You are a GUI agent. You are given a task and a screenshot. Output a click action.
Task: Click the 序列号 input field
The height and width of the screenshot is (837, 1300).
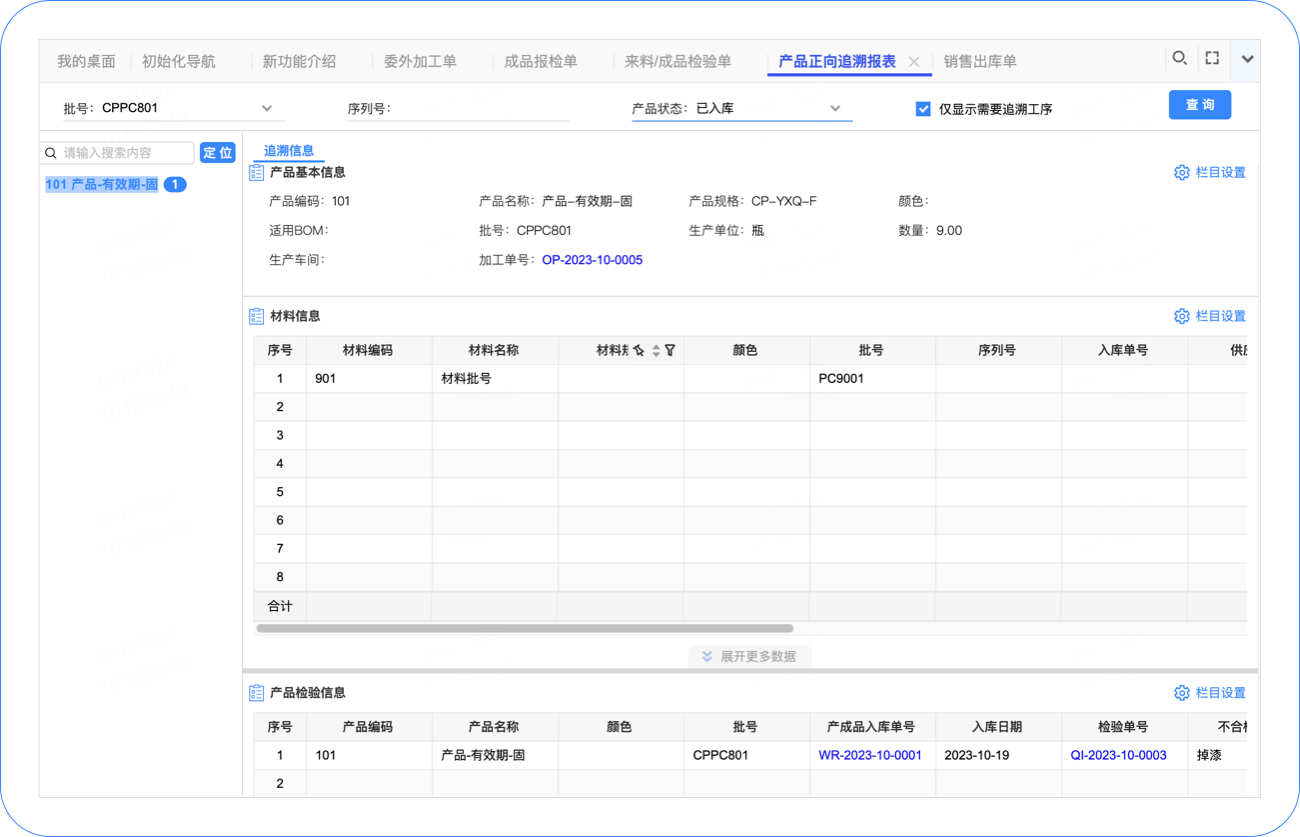pyautogui.click(x=480, y=109)
